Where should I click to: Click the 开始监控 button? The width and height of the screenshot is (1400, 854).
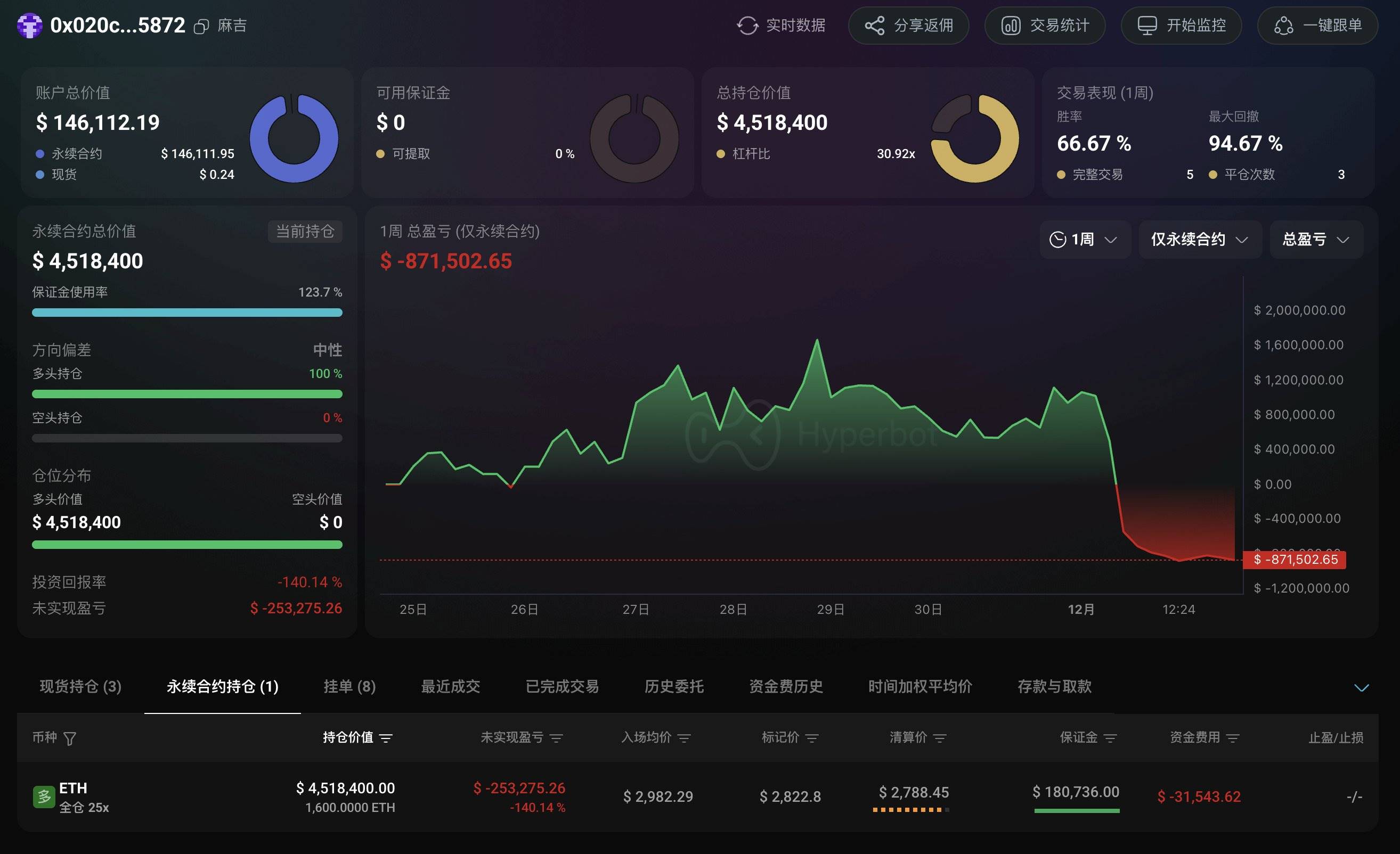[x=1181, y=26]
